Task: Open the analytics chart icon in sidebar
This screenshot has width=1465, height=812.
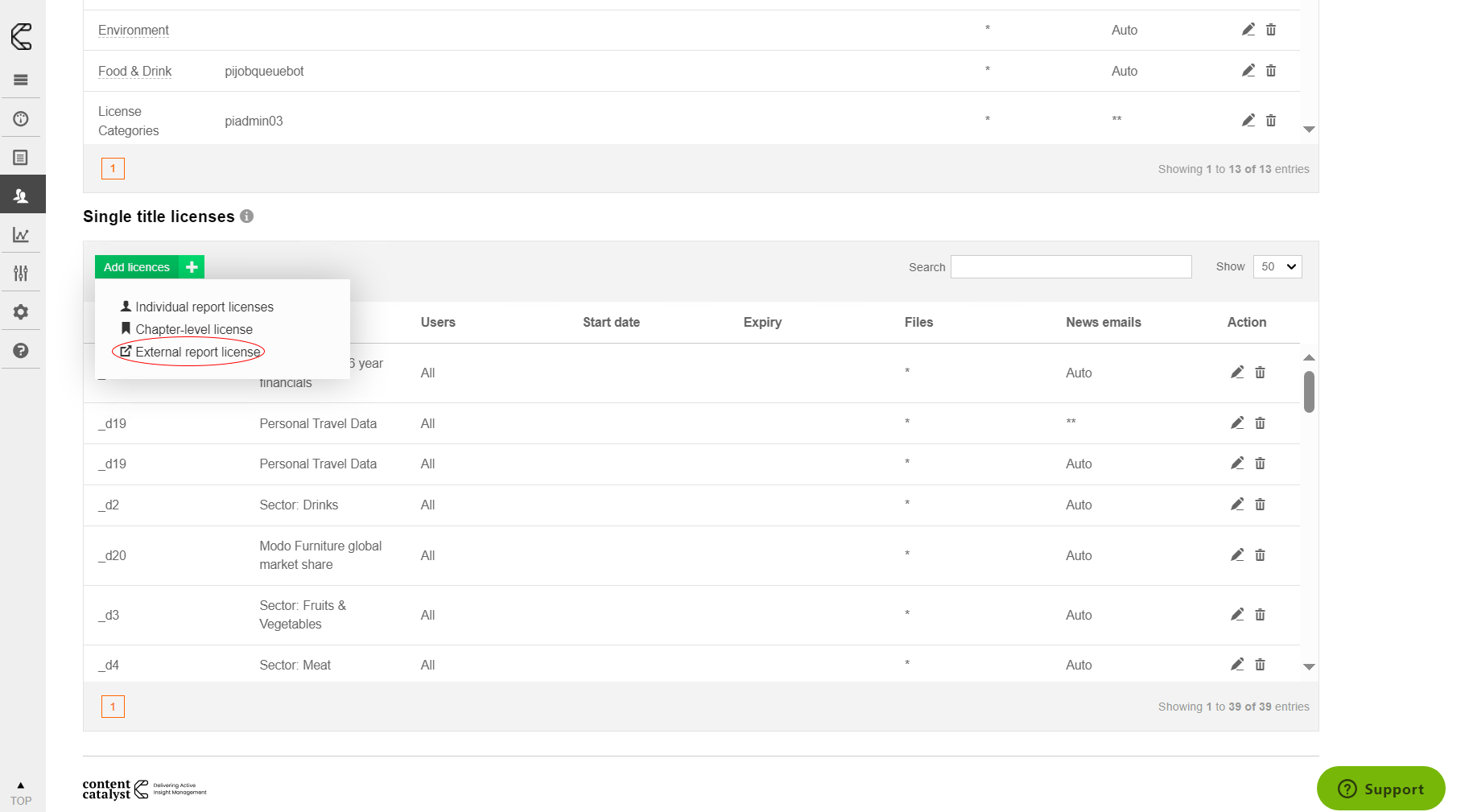Action: 21,235
